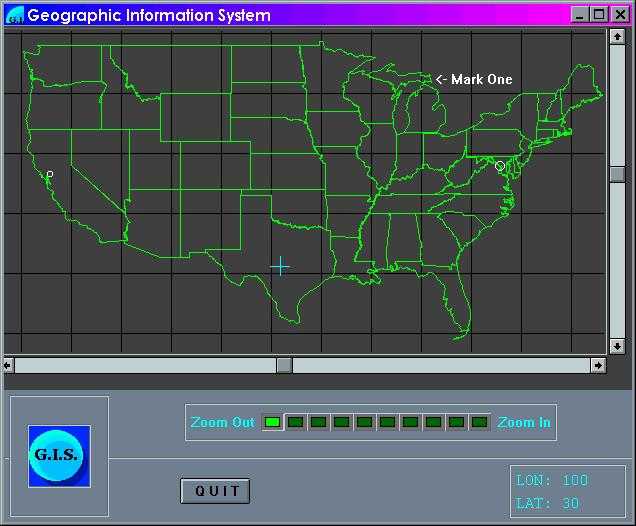The height and width of the screenshot is (526, 636).
Task: Click the white circle marker in California
Action: 50,174
